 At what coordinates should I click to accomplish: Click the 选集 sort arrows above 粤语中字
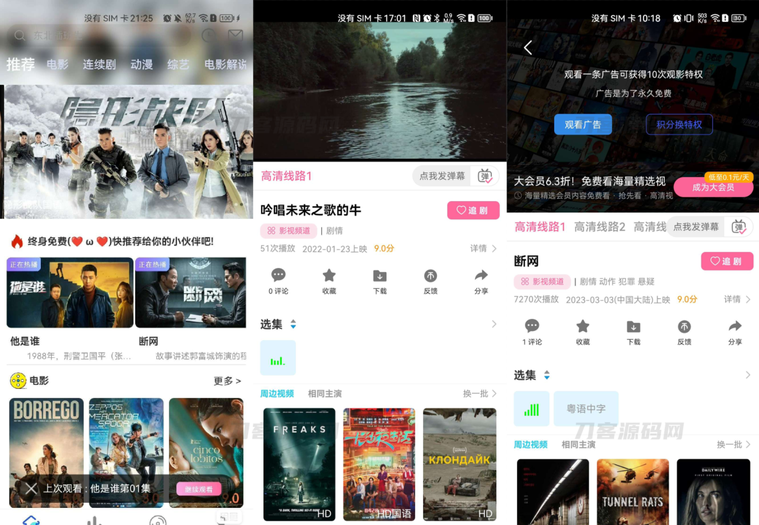[546, 375]
